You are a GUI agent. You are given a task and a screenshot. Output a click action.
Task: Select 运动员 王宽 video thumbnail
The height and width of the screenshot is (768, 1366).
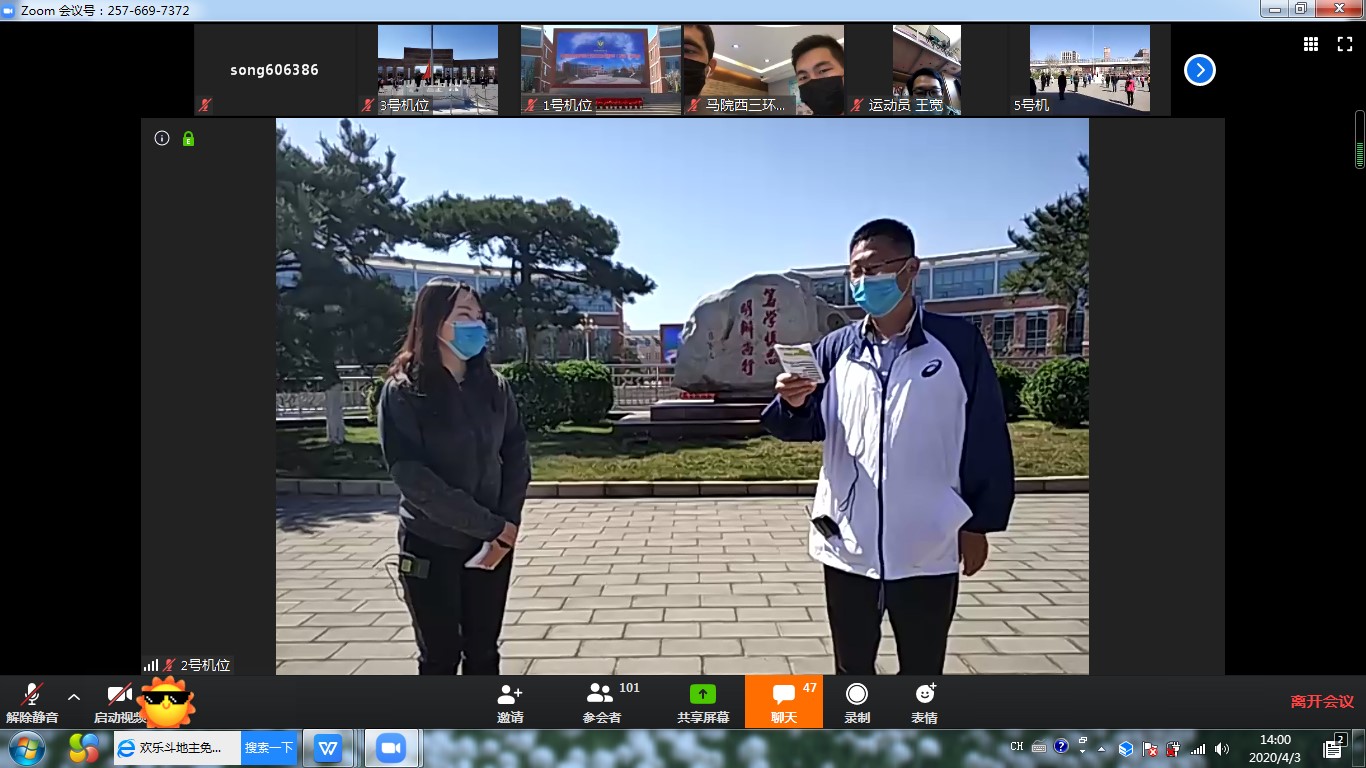(x=926, y=70)
